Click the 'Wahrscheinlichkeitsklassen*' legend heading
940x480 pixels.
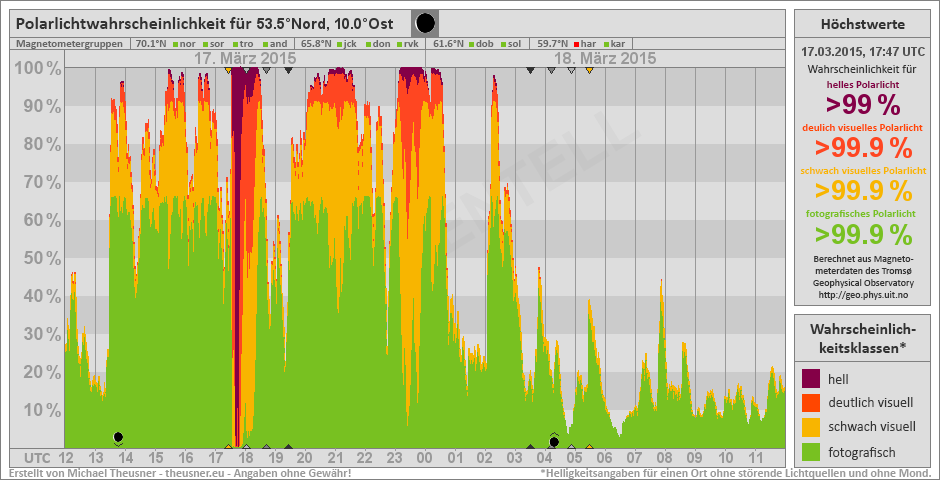(x=863, y=338)
